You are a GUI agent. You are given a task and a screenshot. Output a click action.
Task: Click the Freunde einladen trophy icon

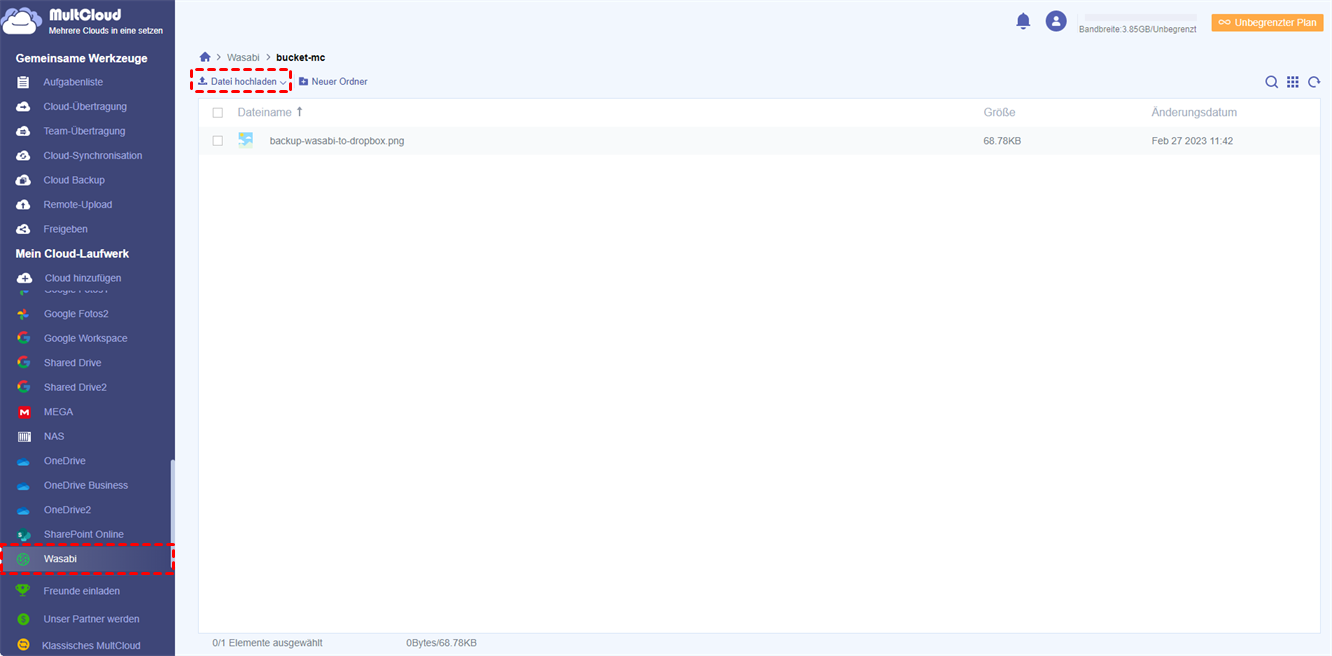(x=23, y=590)
